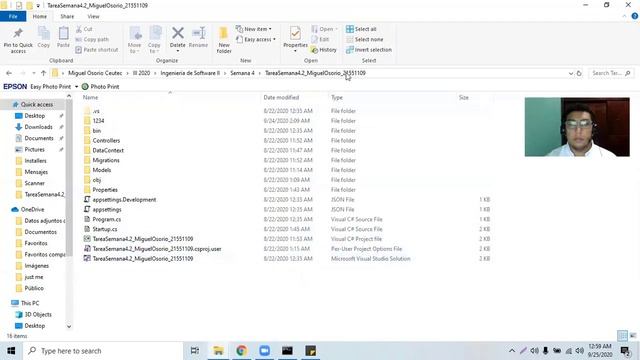Expand the address bar history dropdown

571,73
